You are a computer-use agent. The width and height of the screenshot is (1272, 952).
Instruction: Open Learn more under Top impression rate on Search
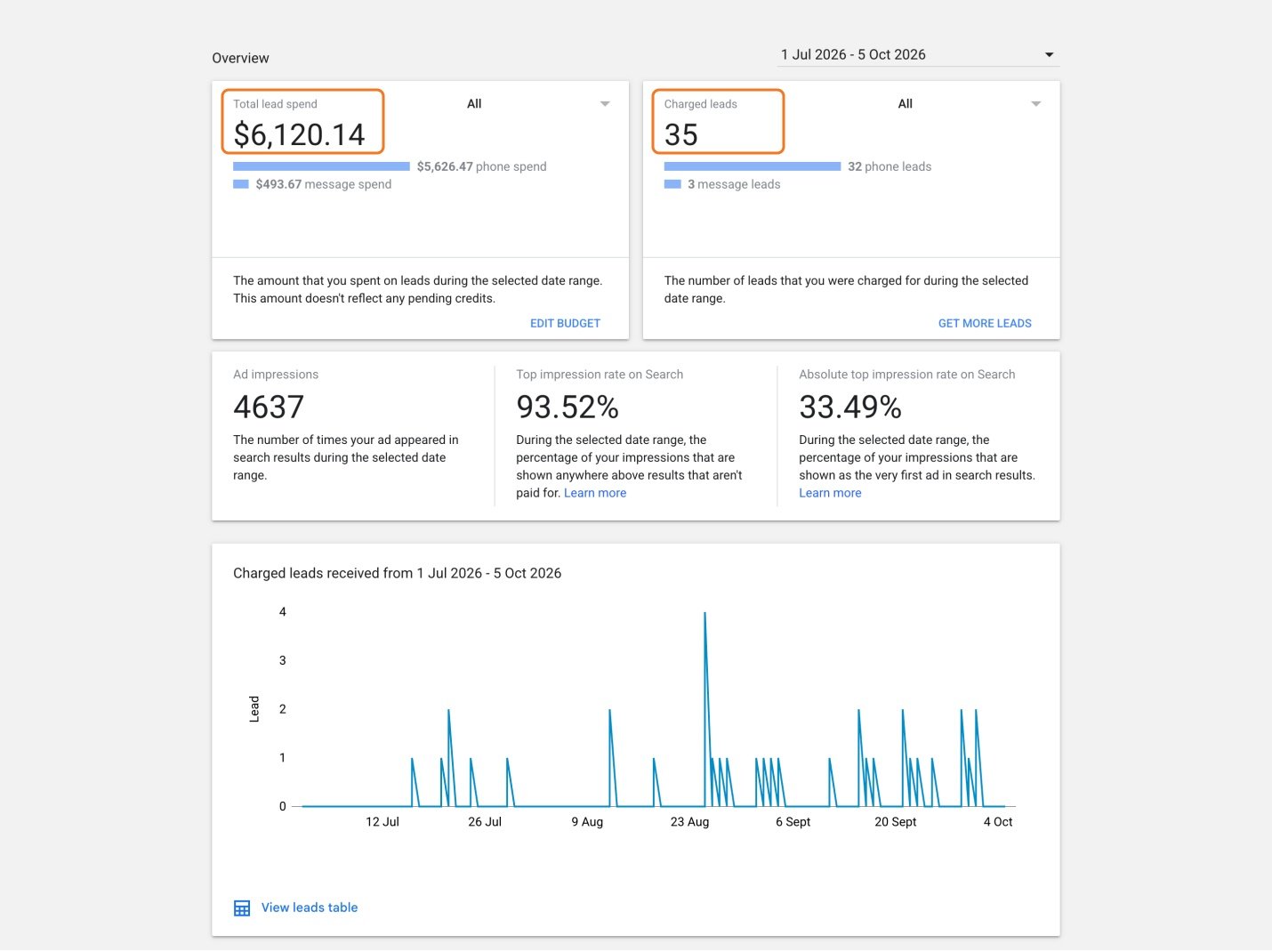595,493
